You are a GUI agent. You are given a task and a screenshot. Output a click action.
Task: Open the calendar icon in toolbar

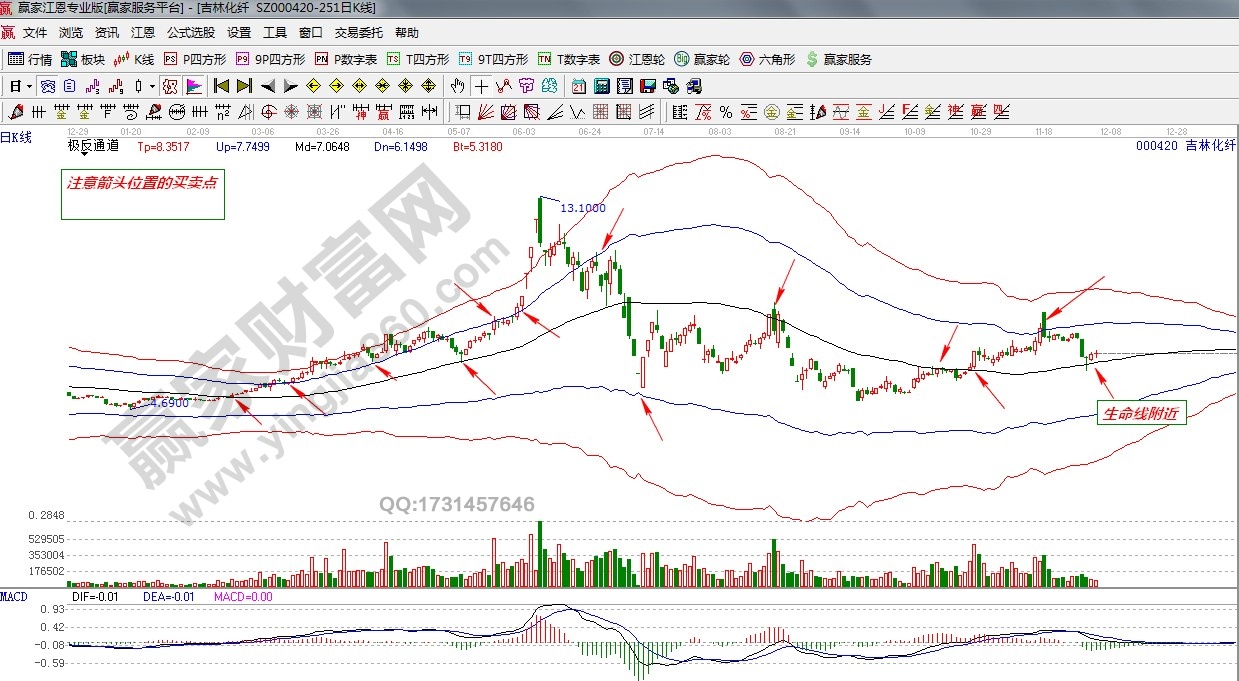(x=579, y=86)
